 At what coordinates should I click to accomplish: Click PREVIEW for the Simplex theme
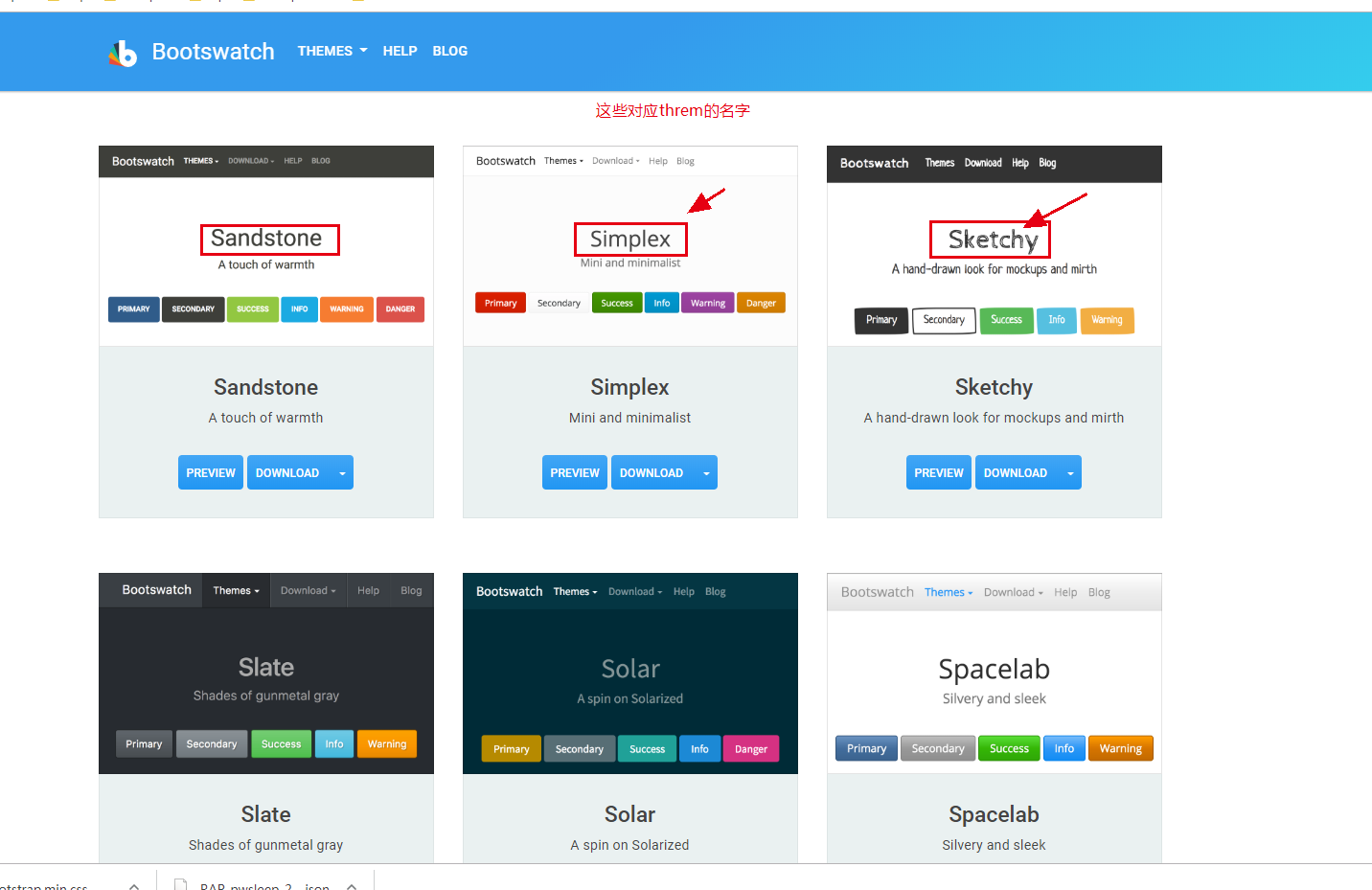tap(574, 472)
